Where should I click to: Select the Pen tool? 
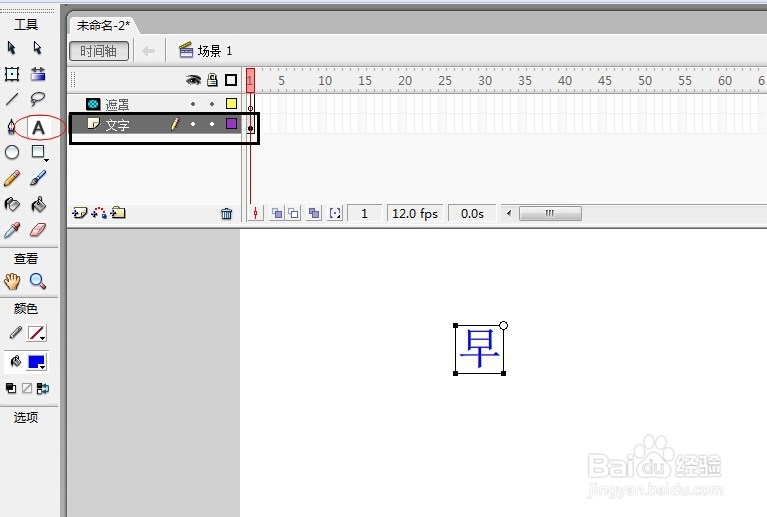[11, 126]
